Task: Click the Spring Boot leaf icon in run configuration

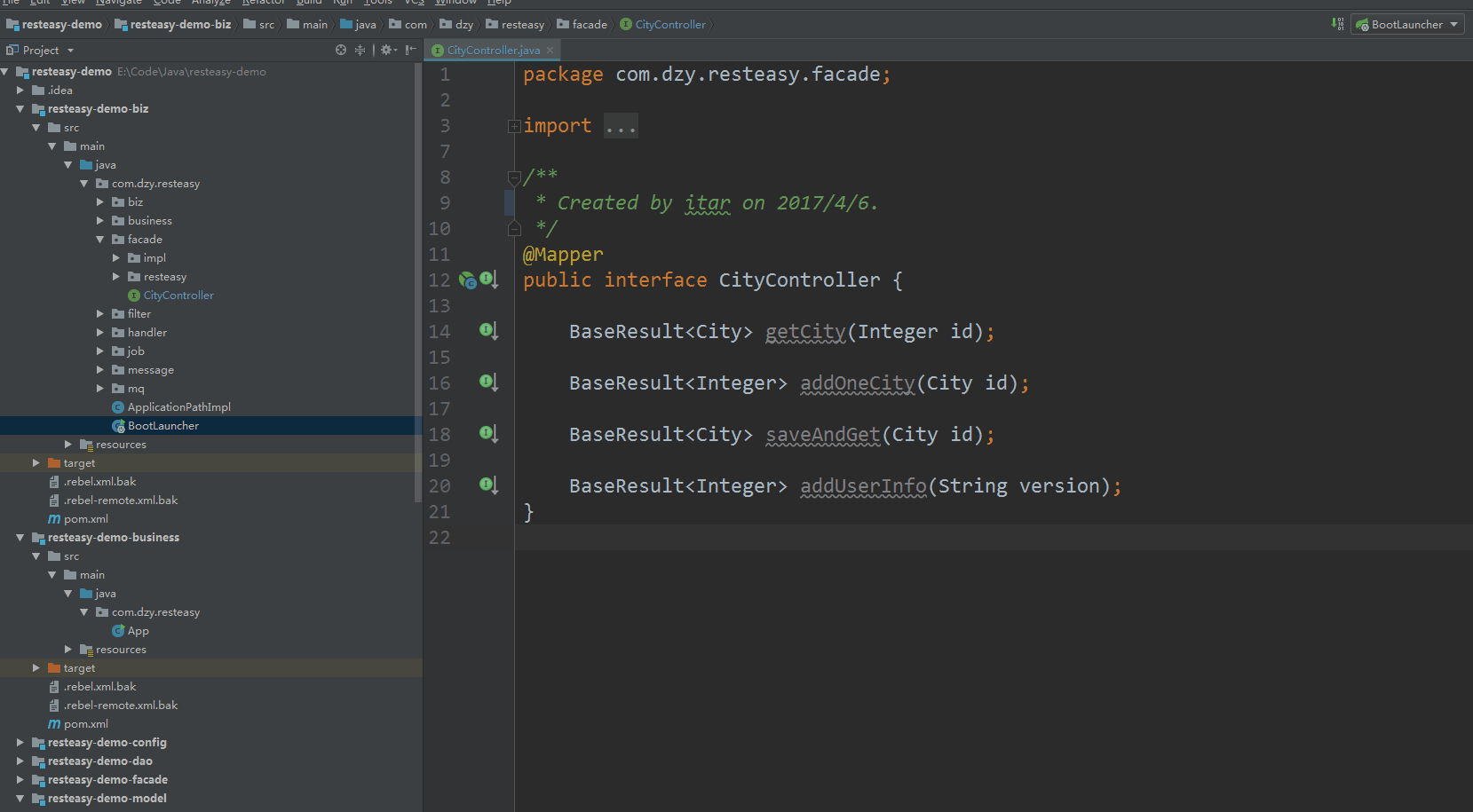Action: [1362, 25]
